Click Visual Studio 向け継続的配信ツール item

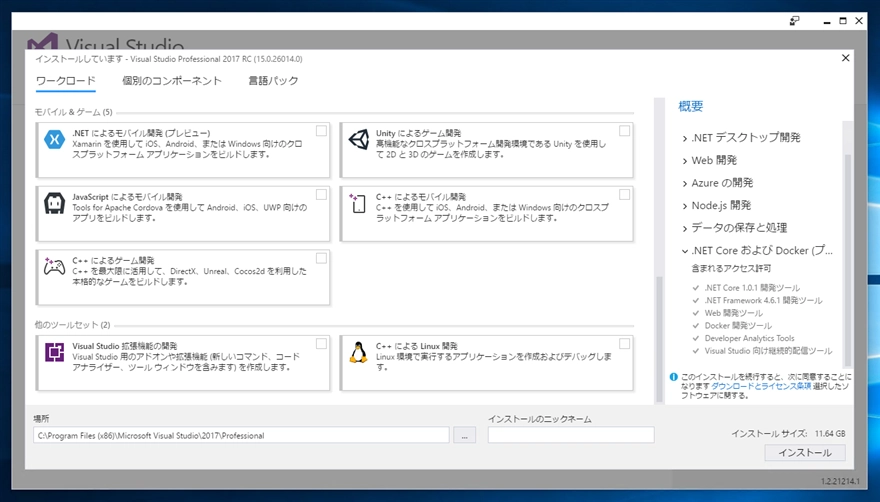click(x=768, y=351)
